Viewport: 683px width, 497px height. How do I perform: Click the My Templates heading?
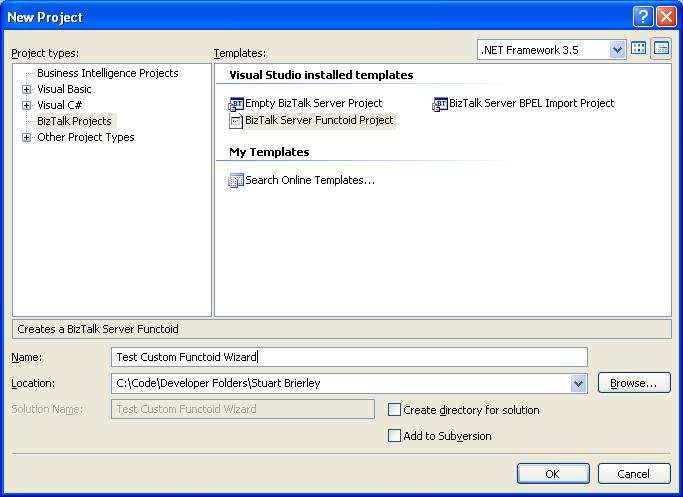pyautogui.click(x=269, y=152)
